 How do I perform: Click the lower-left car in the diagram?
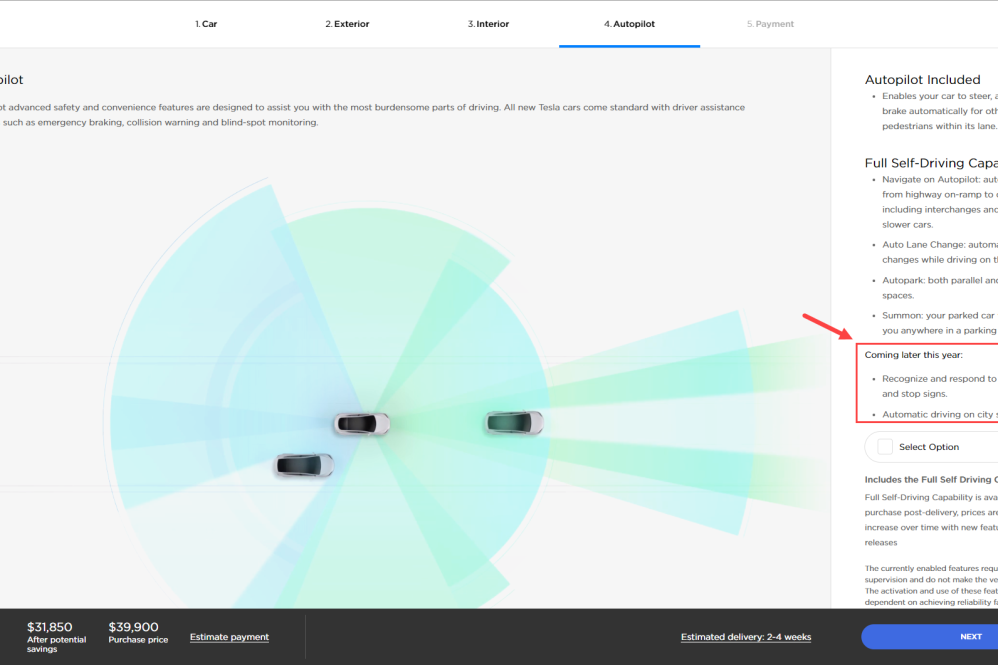tap(304, 465)
